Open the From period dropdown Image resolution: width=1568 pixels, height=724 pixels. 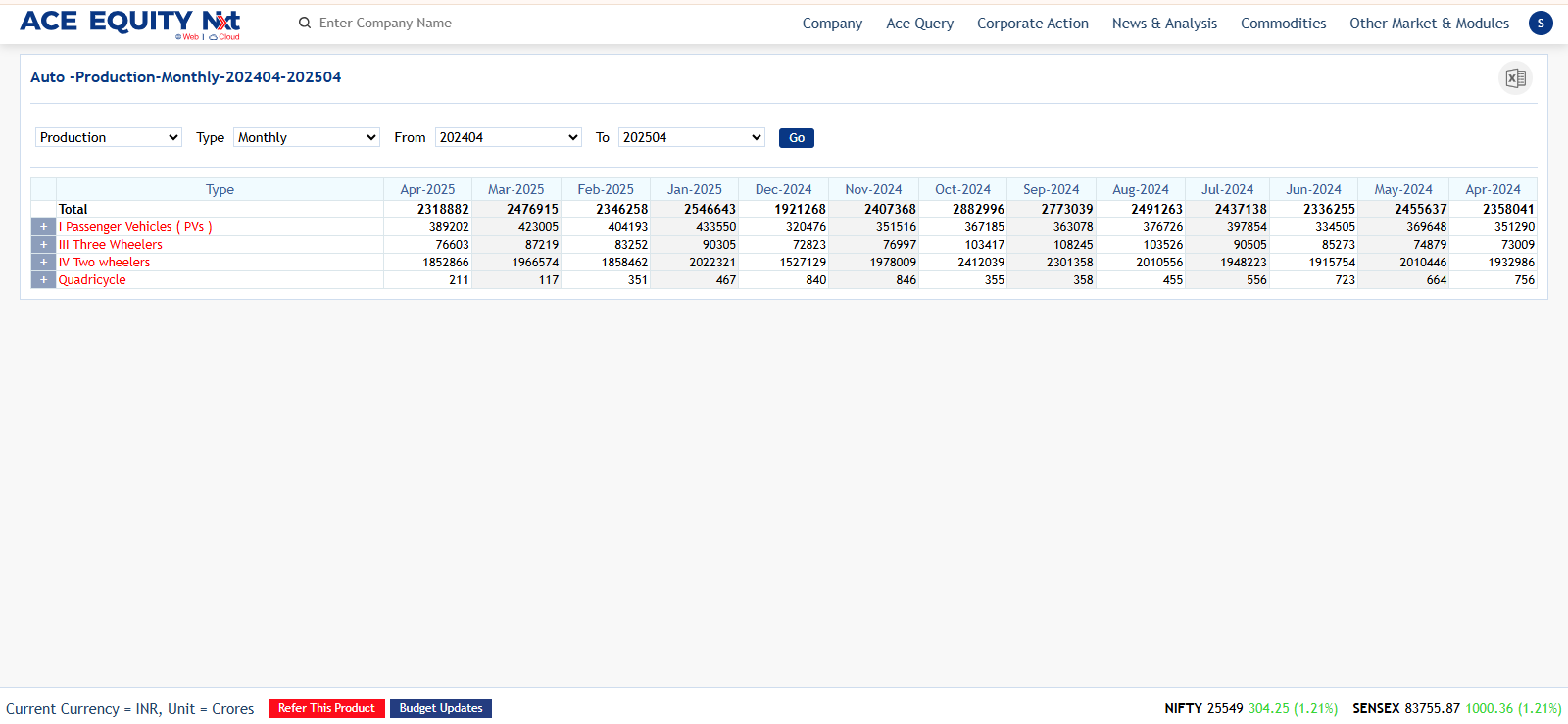coord(509,137)
